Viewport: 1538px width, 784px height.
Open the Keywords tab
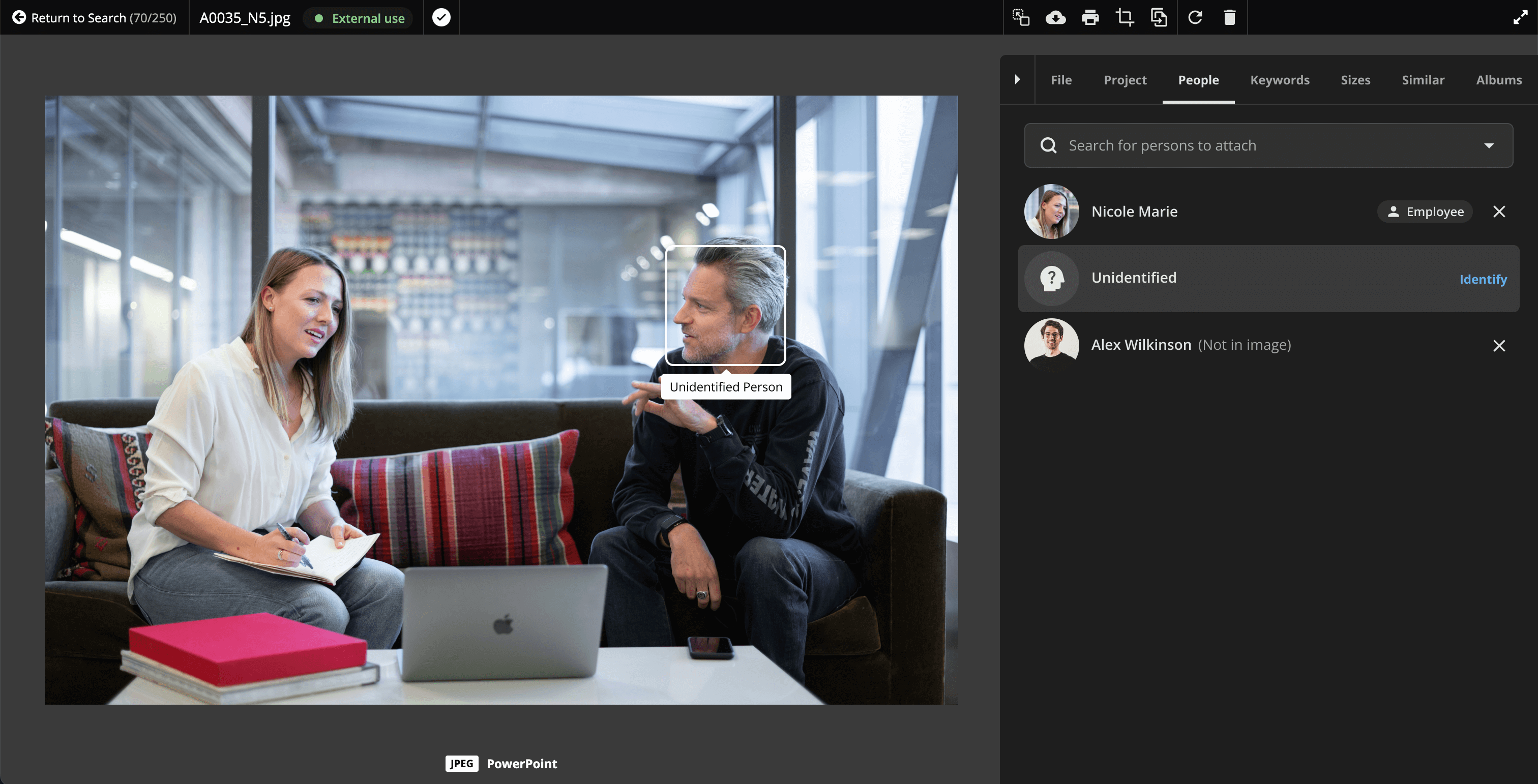tap(1280, 80)
